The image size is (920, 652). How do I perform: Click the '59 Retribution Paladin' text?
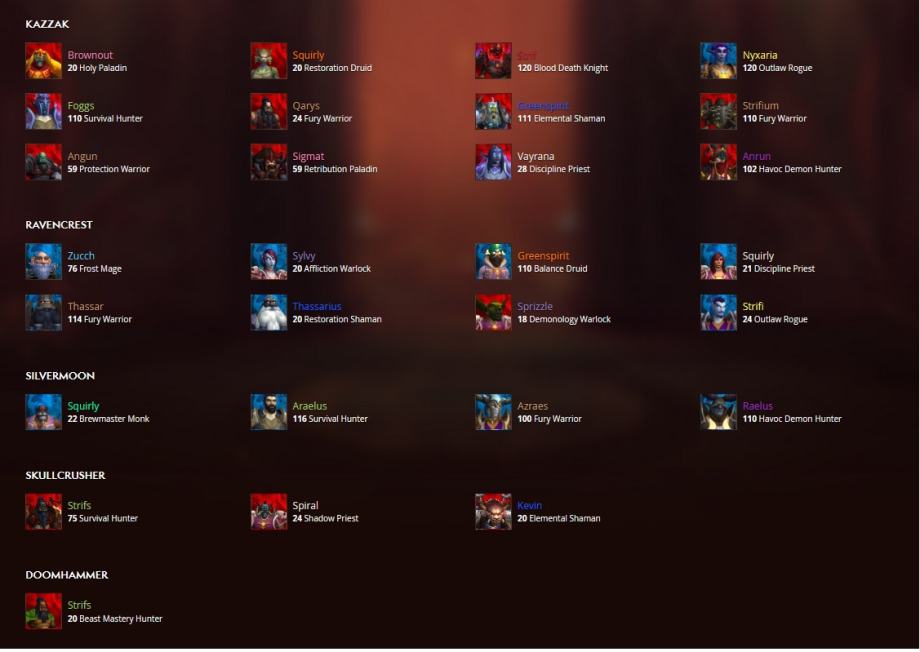click(335, 169)
